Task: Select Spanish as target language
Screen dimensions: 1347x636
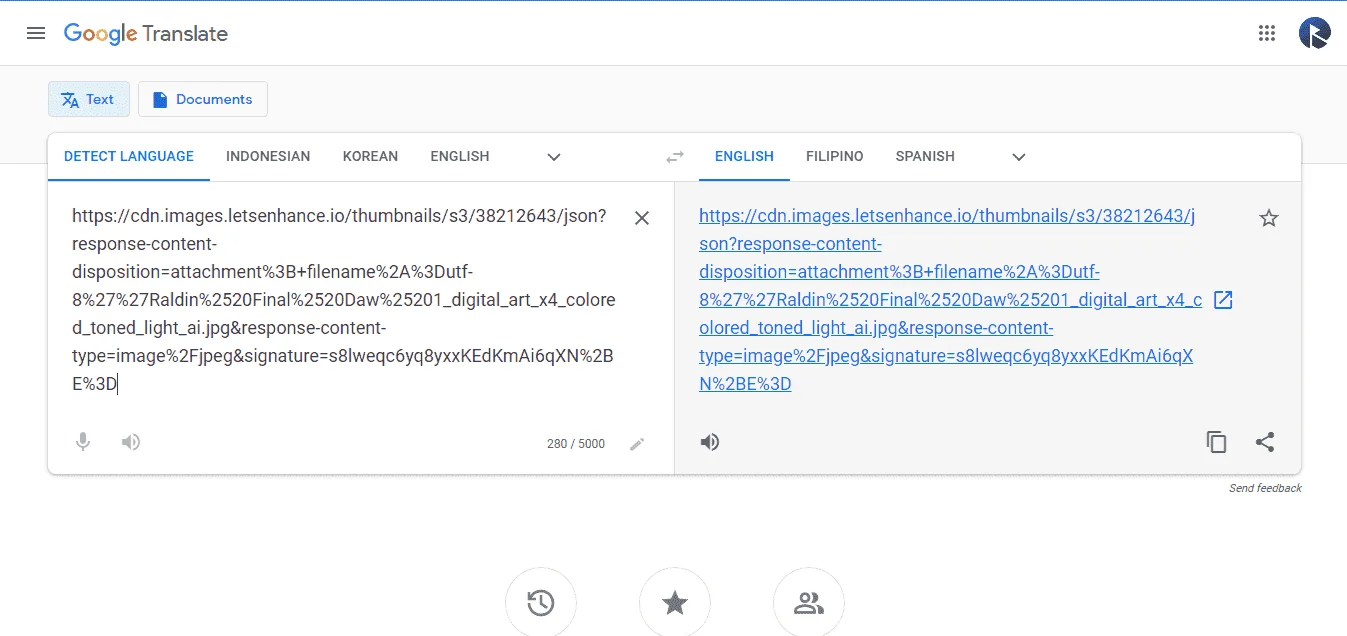Action: coord(925,156)
